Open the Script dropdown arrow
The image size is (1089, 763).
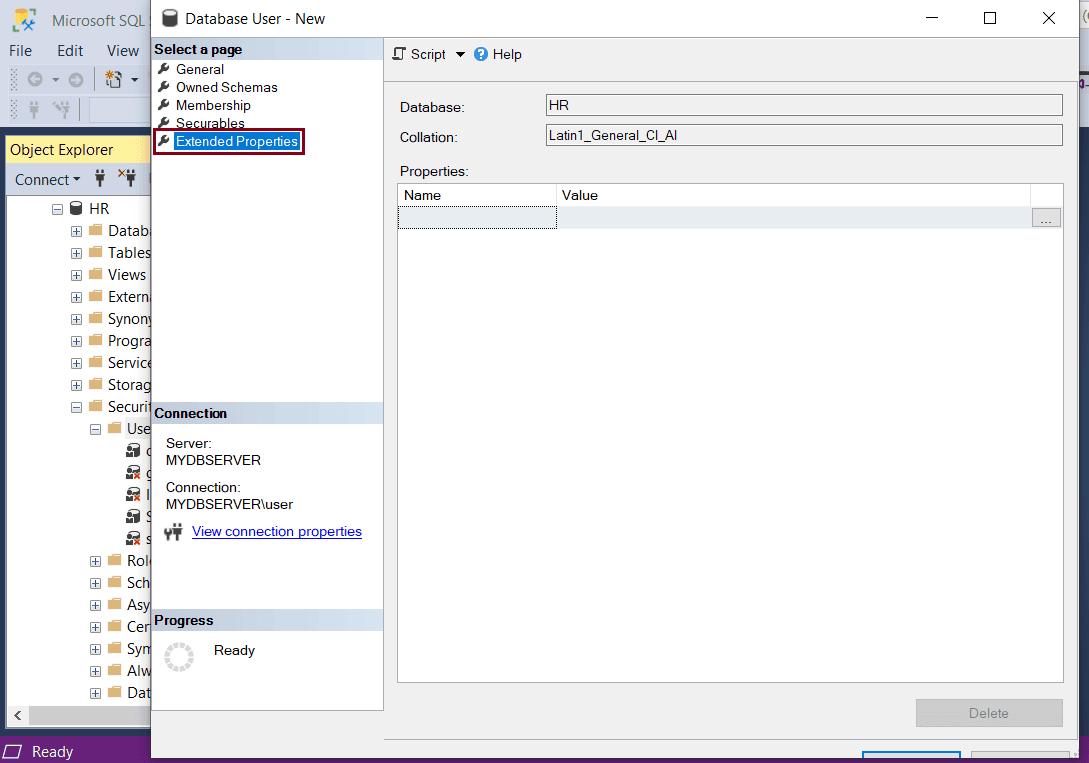tap(460, 54)
